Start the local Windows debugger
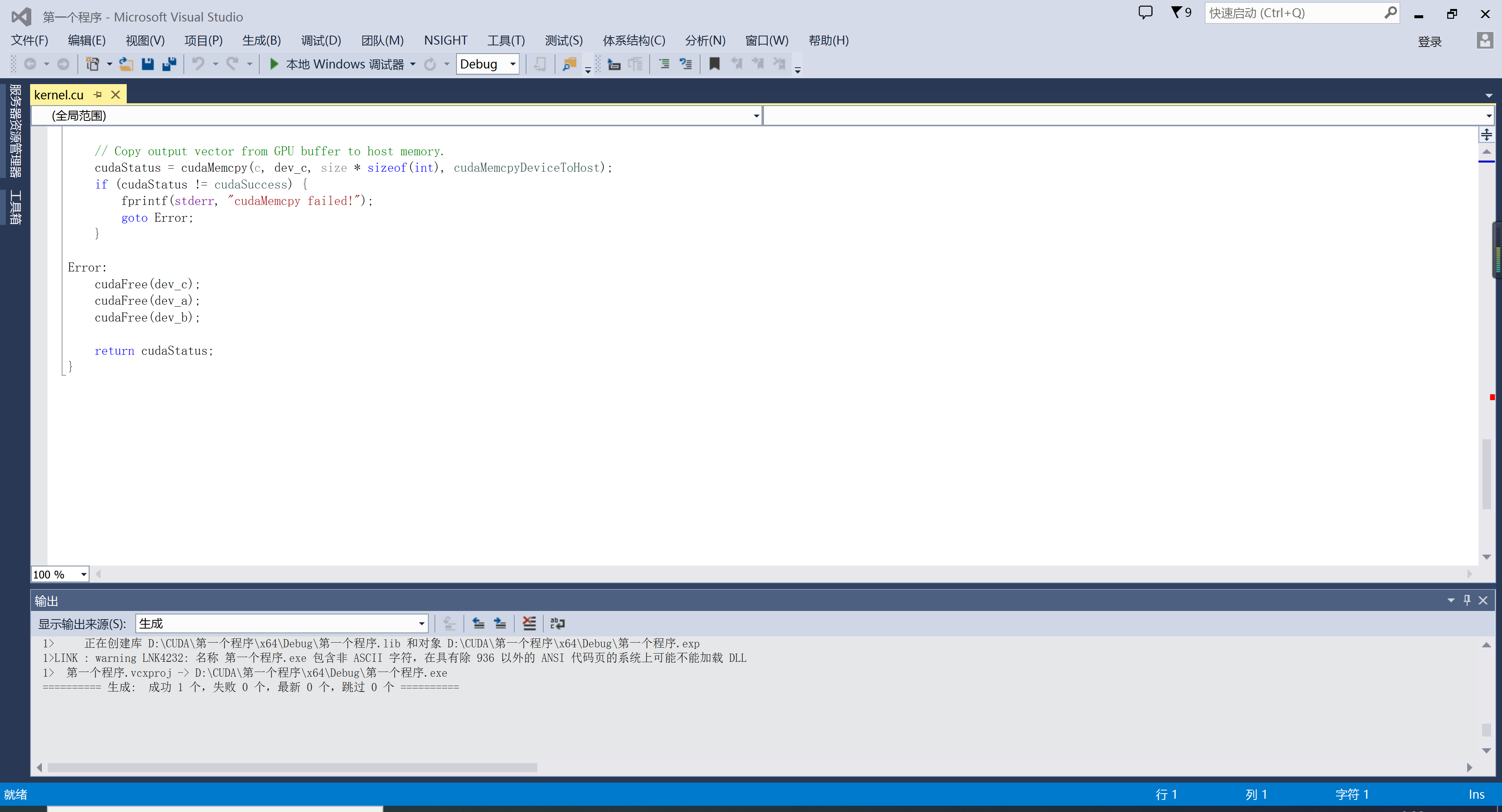Screen dimensions: 1502x812 (336, 64)
